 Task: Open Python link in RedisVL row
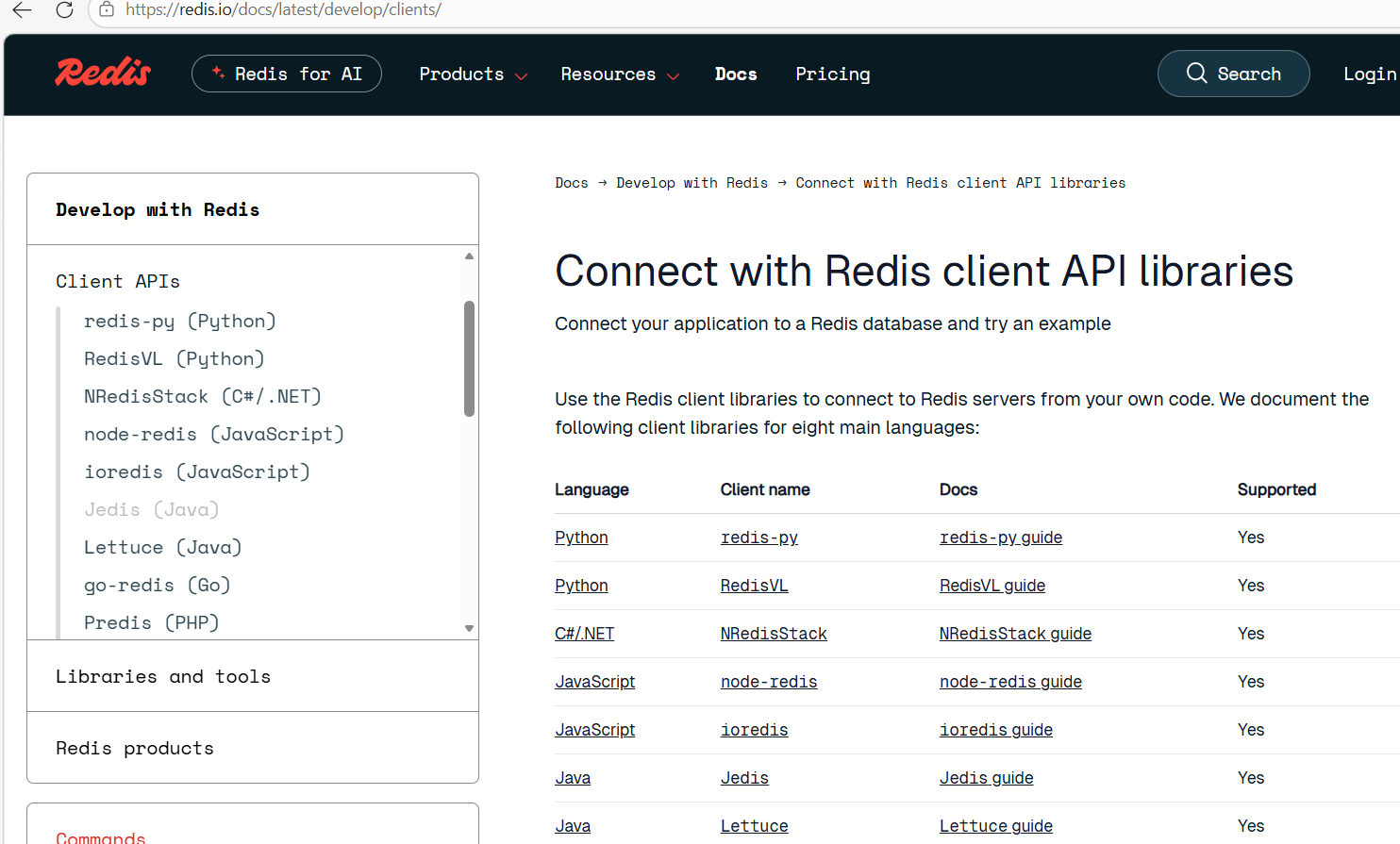(x=581, y=586)
